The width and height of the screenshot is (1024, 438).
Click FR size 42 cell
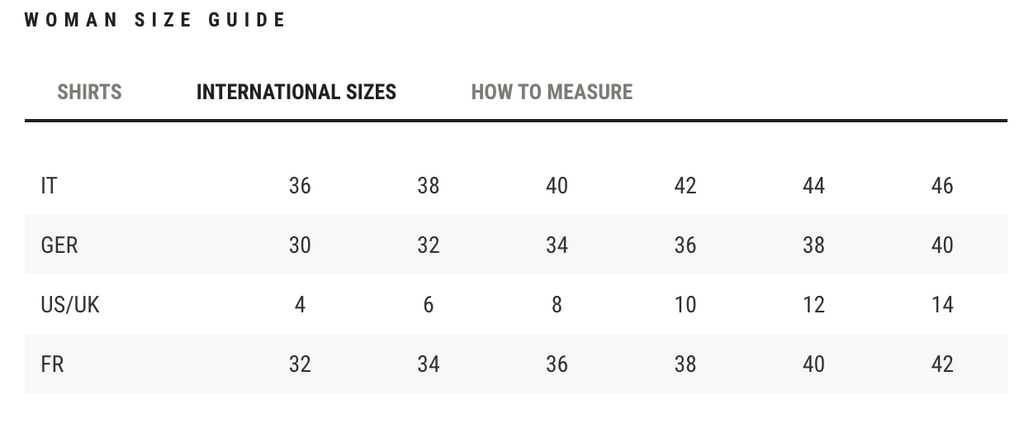pyautogui.click(x=942, y=364)
